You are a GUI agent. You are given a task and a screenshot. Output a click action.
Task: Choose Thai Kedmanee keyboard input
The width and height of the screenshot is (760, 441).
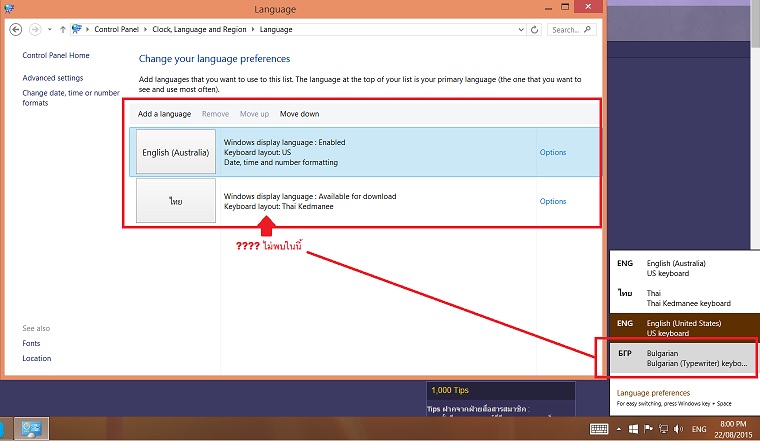point(684,298)
